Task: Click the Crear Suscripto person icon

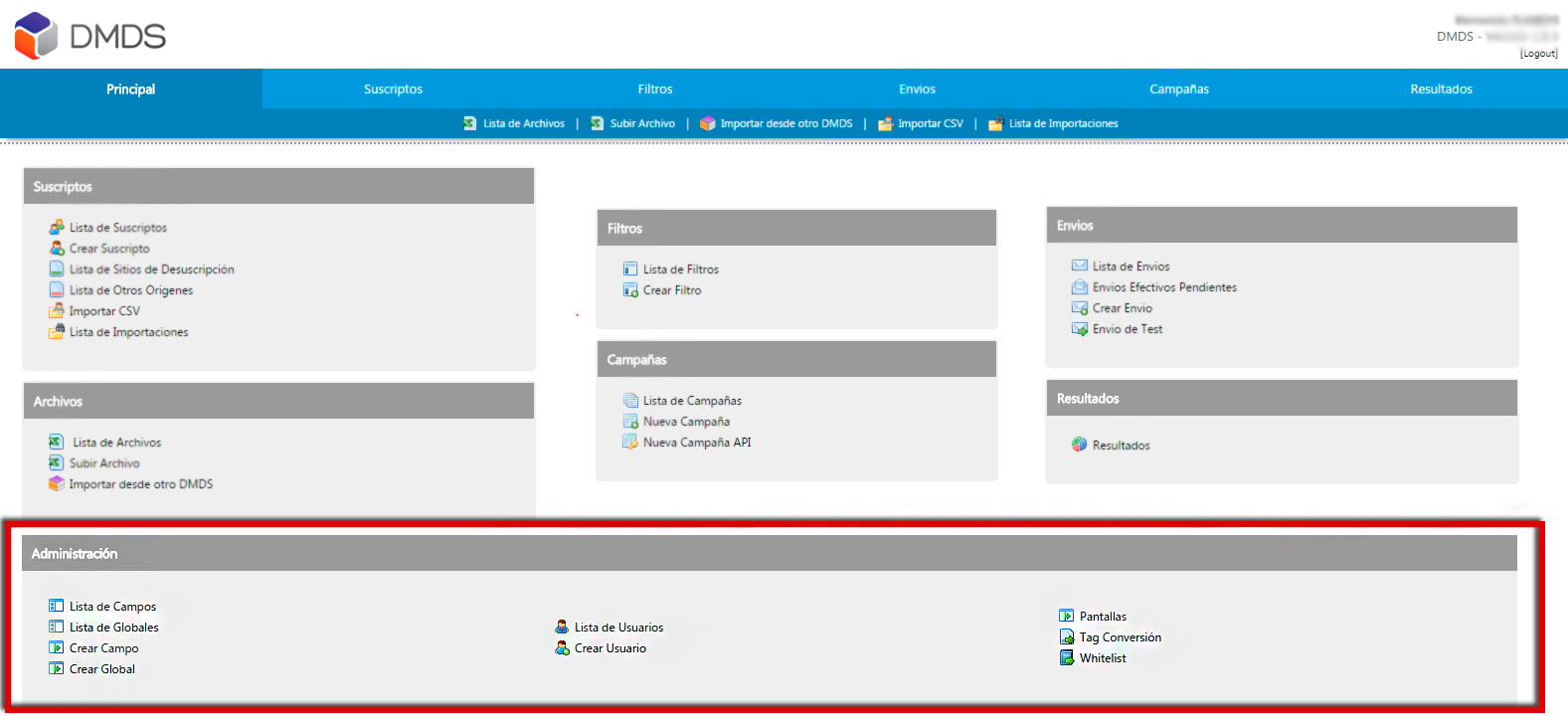Action: pyautogui.click(x=57, y=248)
